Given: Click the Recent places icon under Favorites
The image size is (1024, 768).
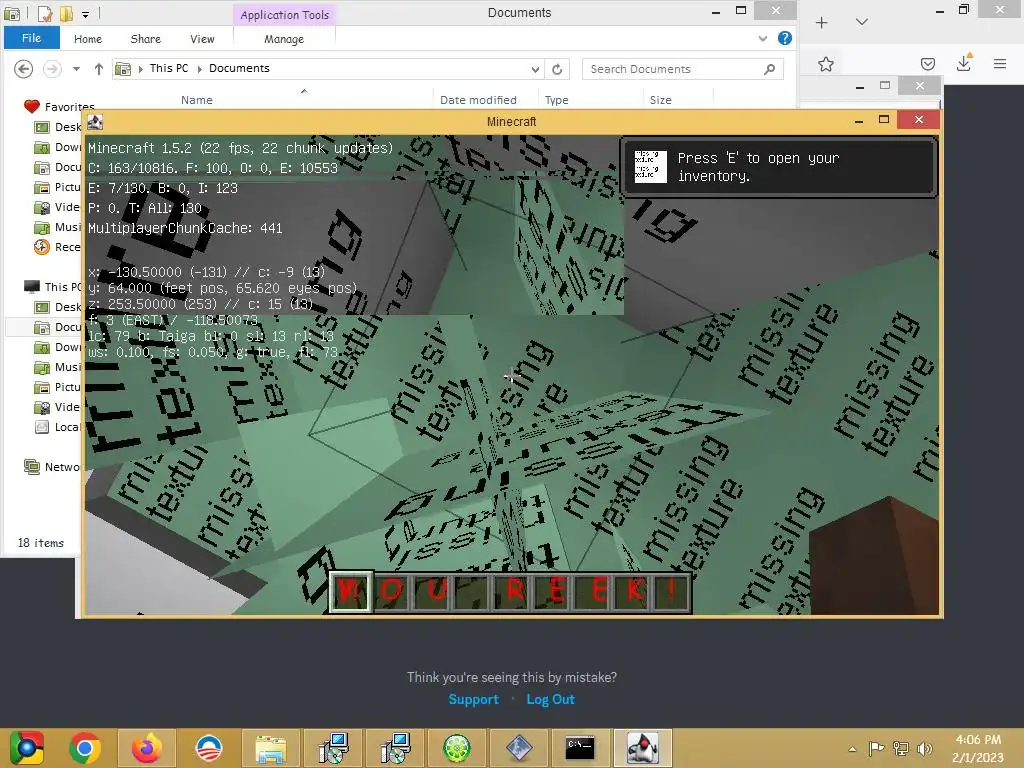Looking at the screenshot, I should coord(42,247).
